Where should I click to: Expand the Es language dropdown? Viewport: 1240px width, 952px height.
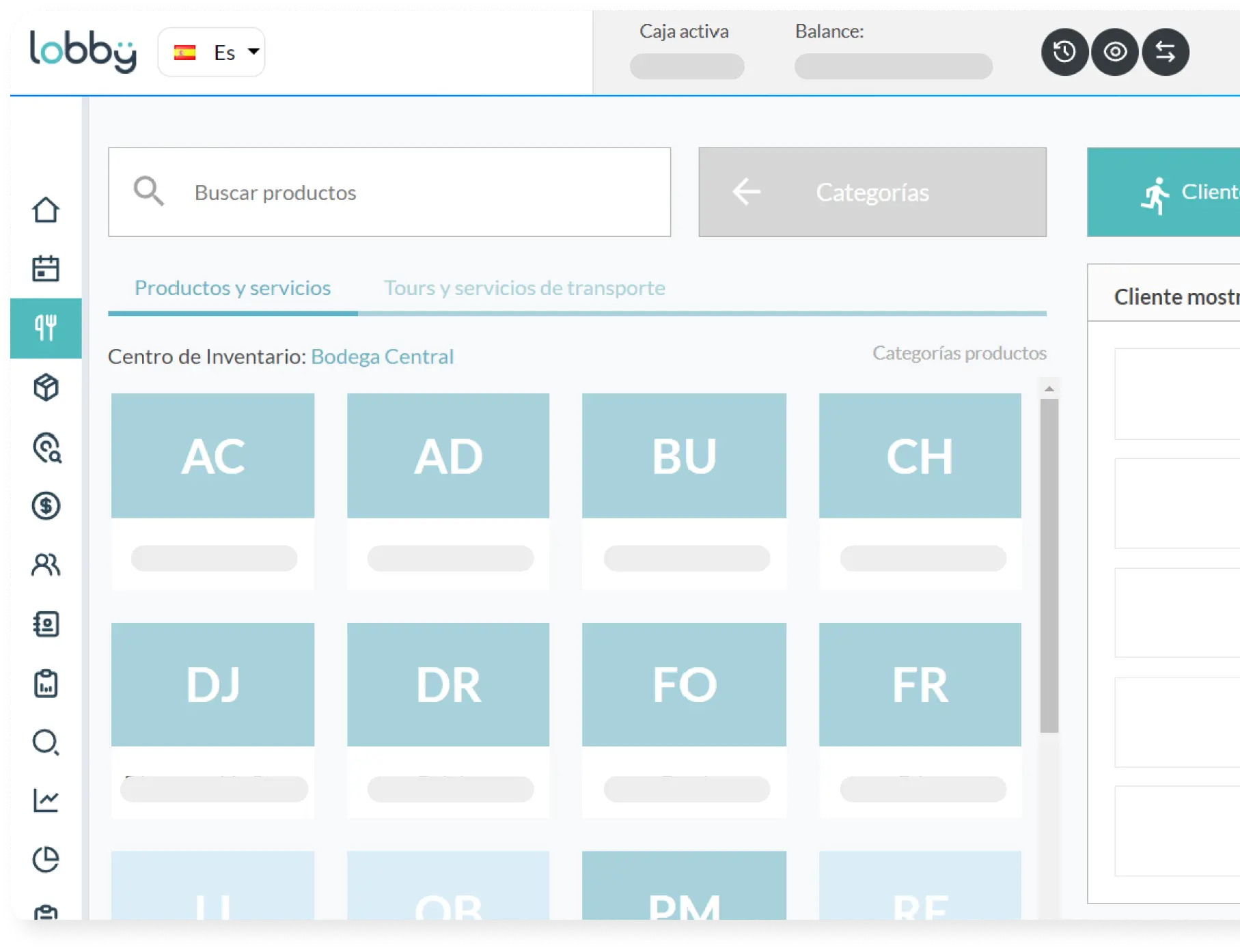pyautogui.click(x=212, y=52)
